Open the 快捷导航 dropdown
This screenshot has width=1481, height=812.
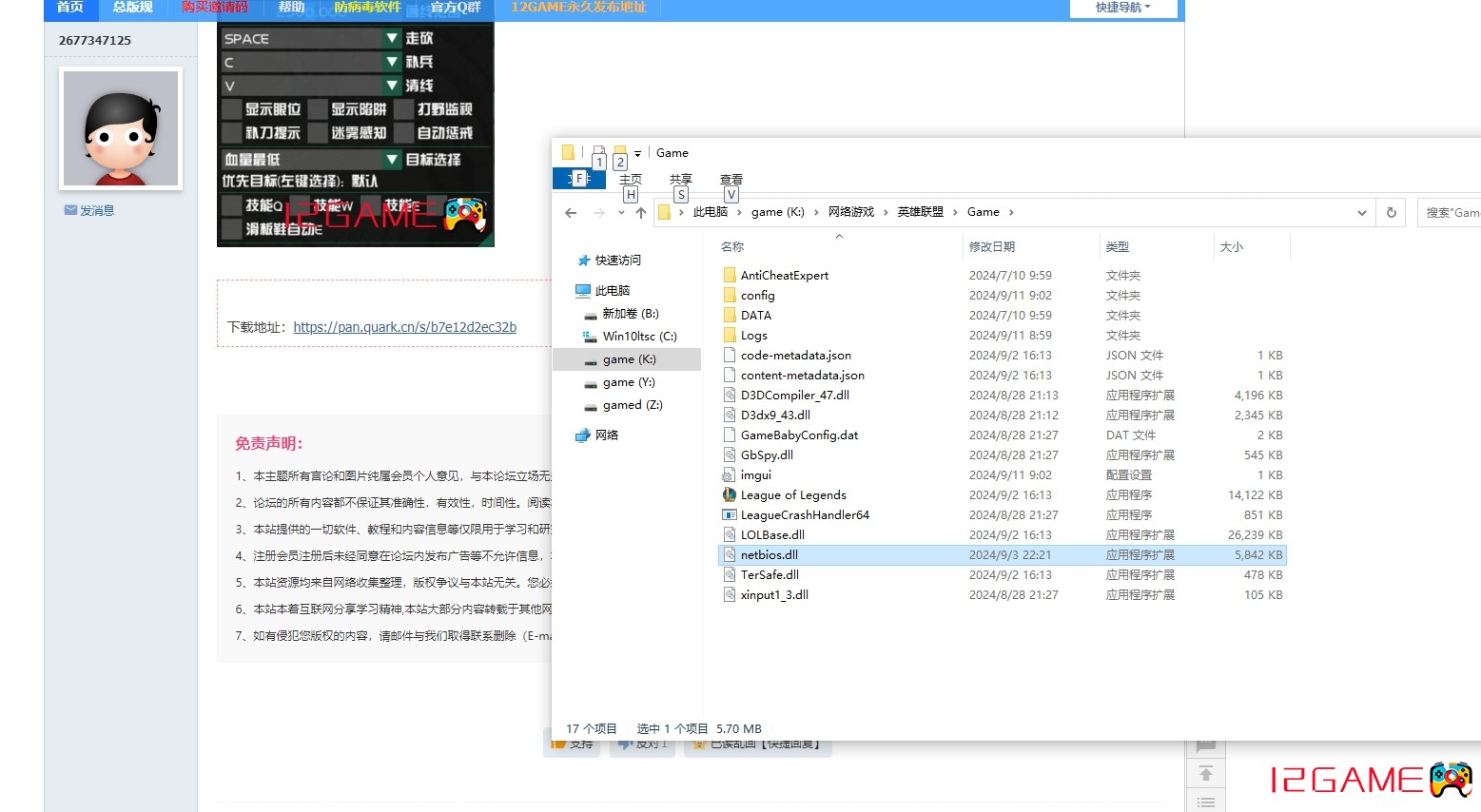pos(1123,8)
